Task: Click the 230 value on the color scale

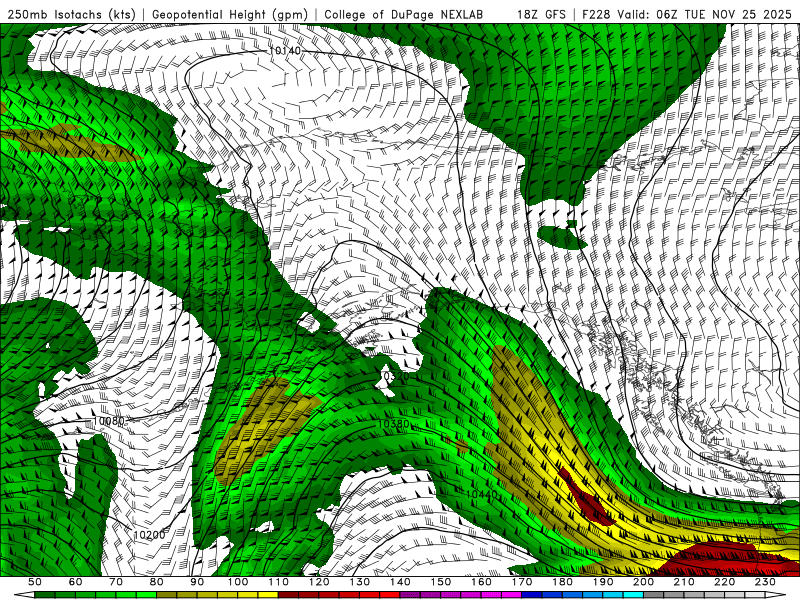Action: click(x=765, y=582)
